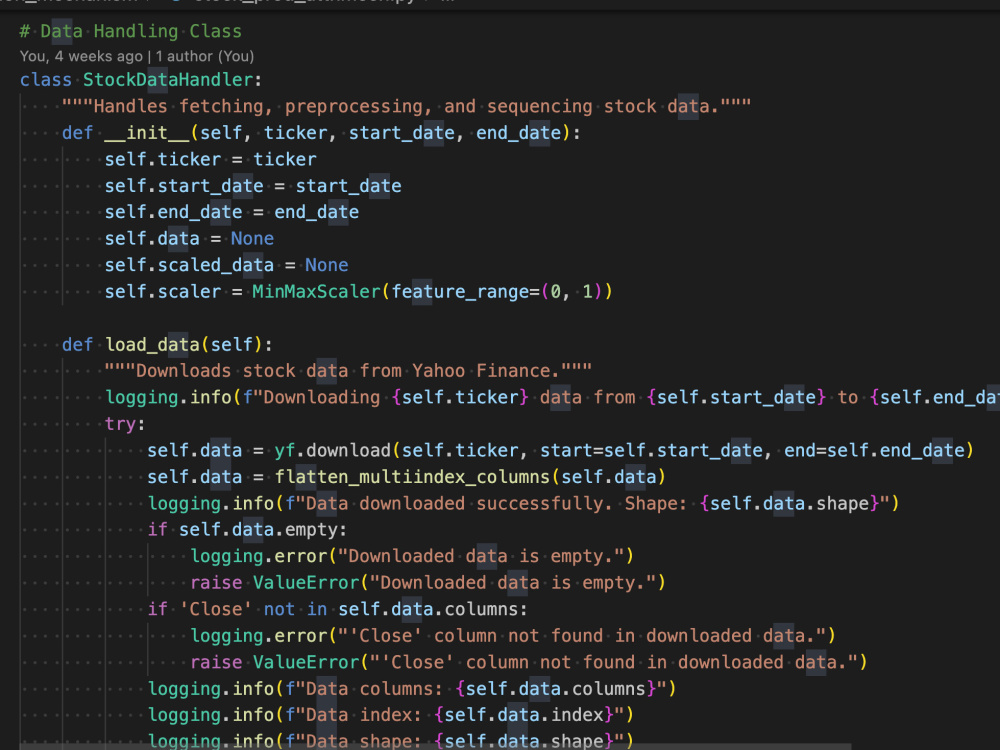Click the 'Data columns:' logging.info line
Viewport: 1000px width, 750px height.
412,689
